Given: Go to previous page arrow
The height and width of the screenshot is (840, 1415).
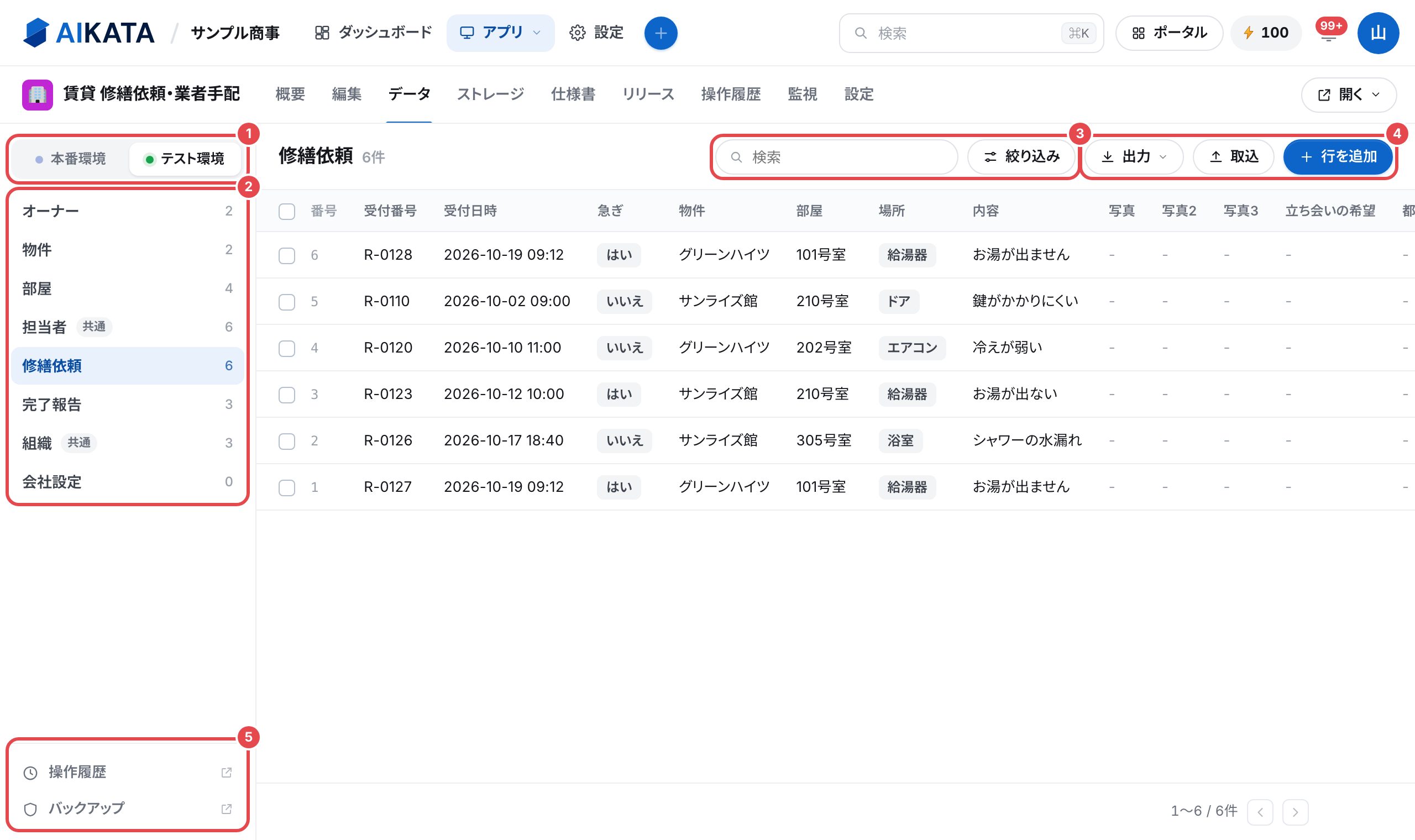Looking at the screenshot, I should click(x=1260, y=812).
